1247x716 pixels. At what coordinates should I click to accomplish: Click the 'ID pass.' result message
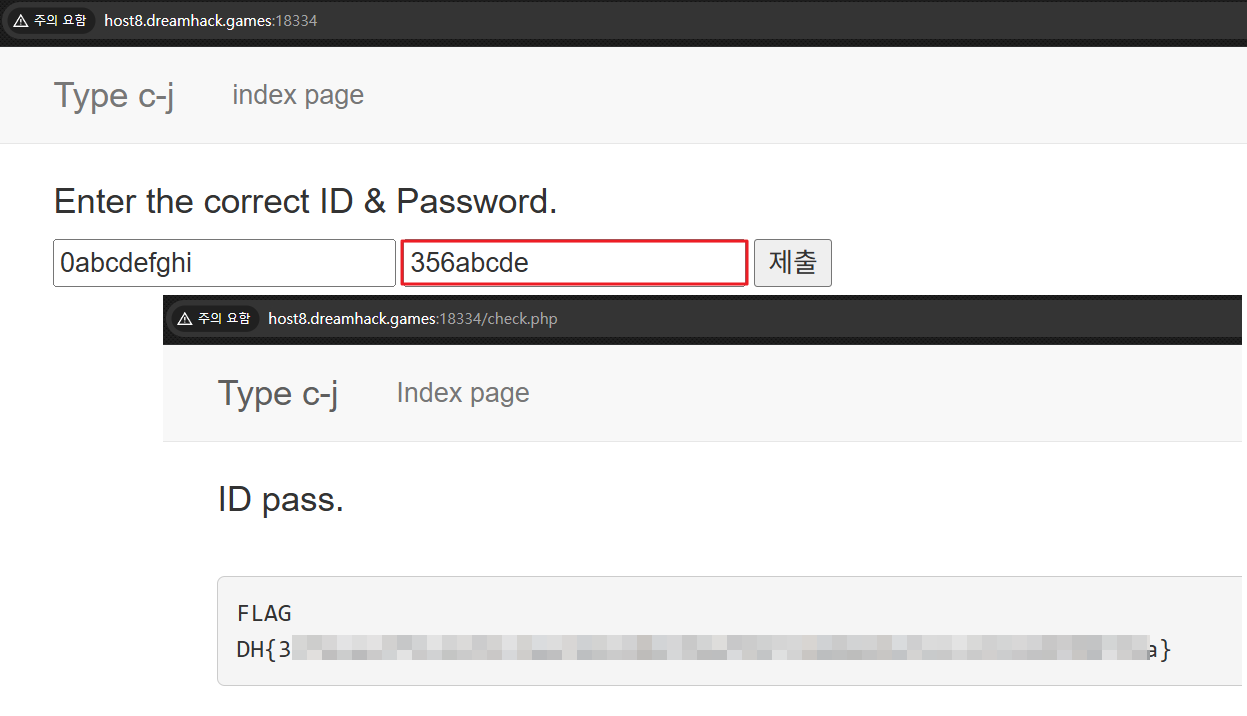click(x=280, y=499)
